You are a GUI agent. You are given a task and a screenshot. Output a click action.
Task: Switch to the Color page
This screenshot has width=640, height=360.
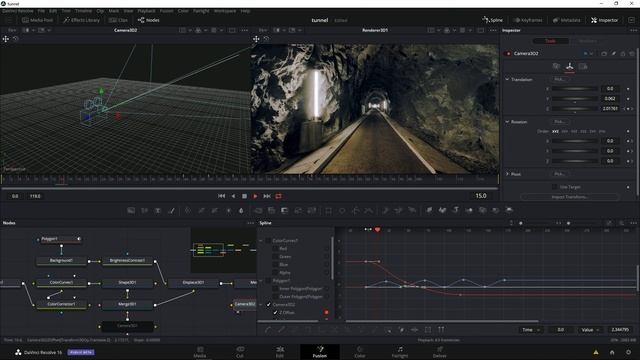(x=360, y=352)
